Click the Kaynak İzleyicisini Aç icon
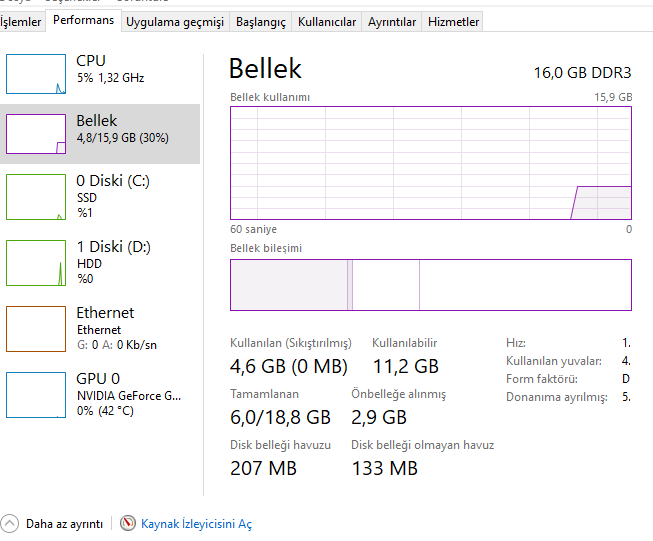The width and height of the screenshot is (653, 541). coord(128,523)
